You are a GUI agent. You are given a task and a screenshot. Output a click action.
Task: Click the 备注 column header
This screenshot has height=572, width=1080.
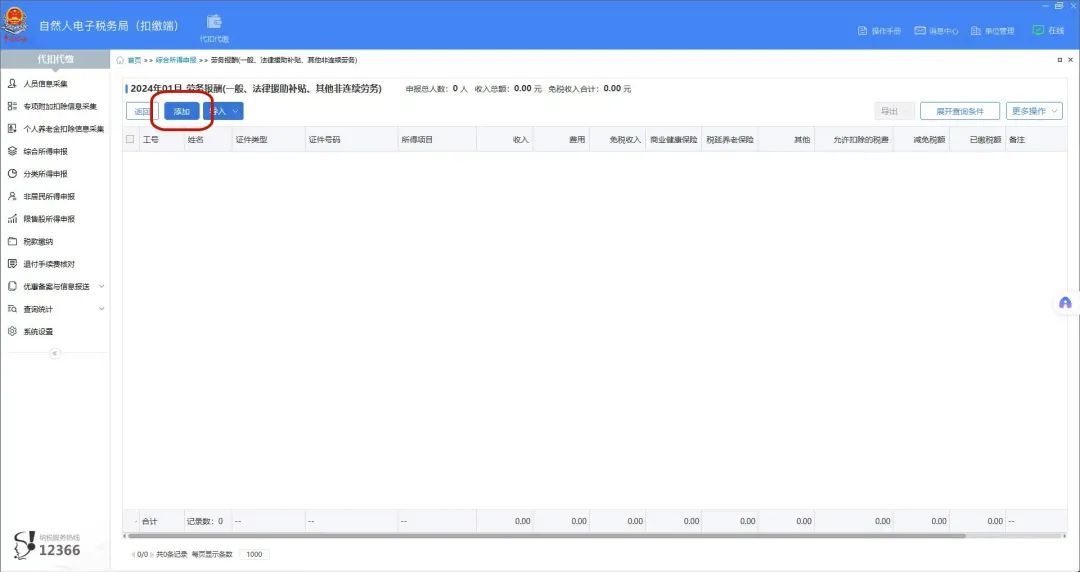1037,139
